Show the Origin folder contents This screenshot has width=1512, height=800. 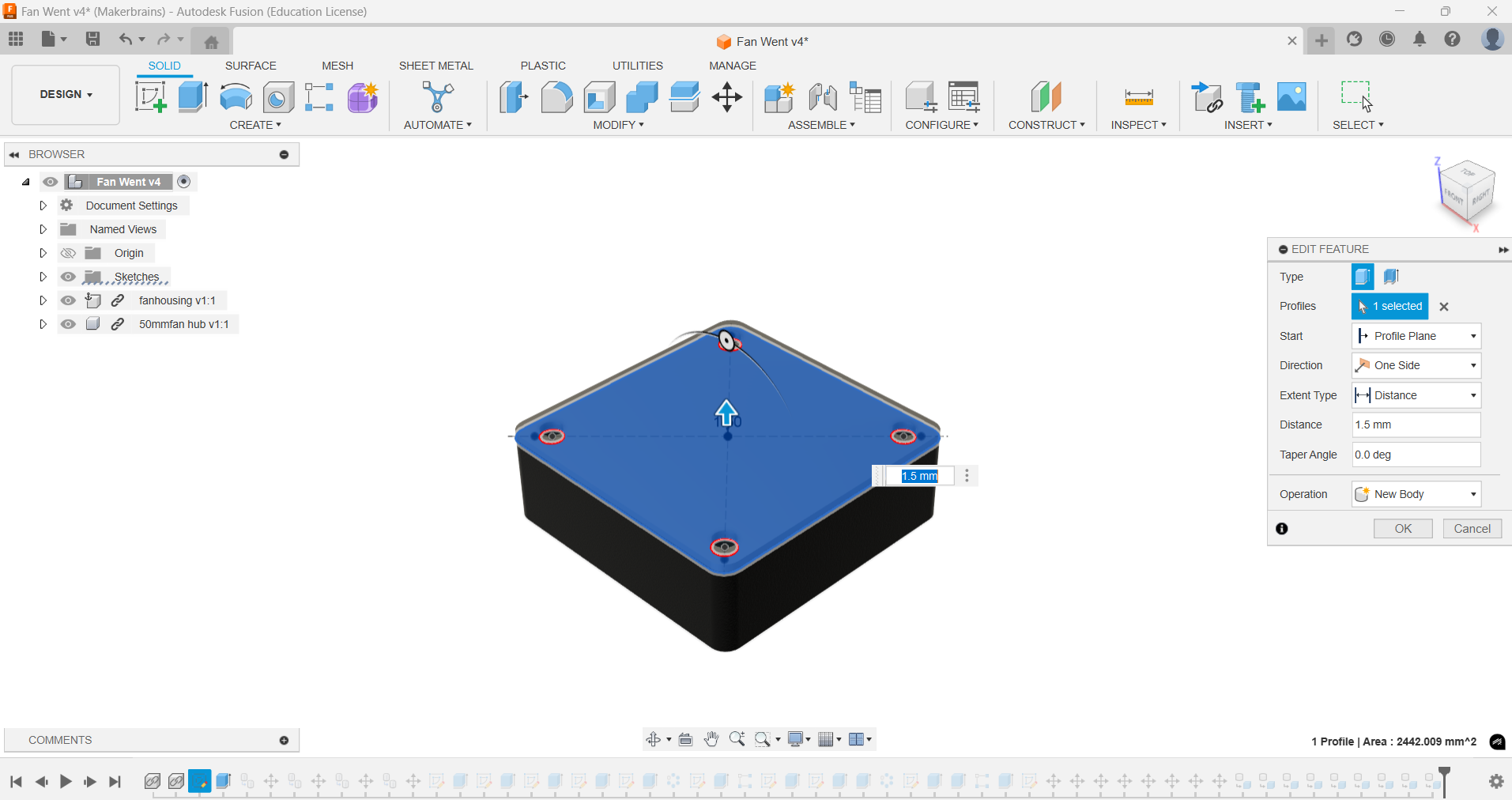pyautogui.click(x=43, y=252)
